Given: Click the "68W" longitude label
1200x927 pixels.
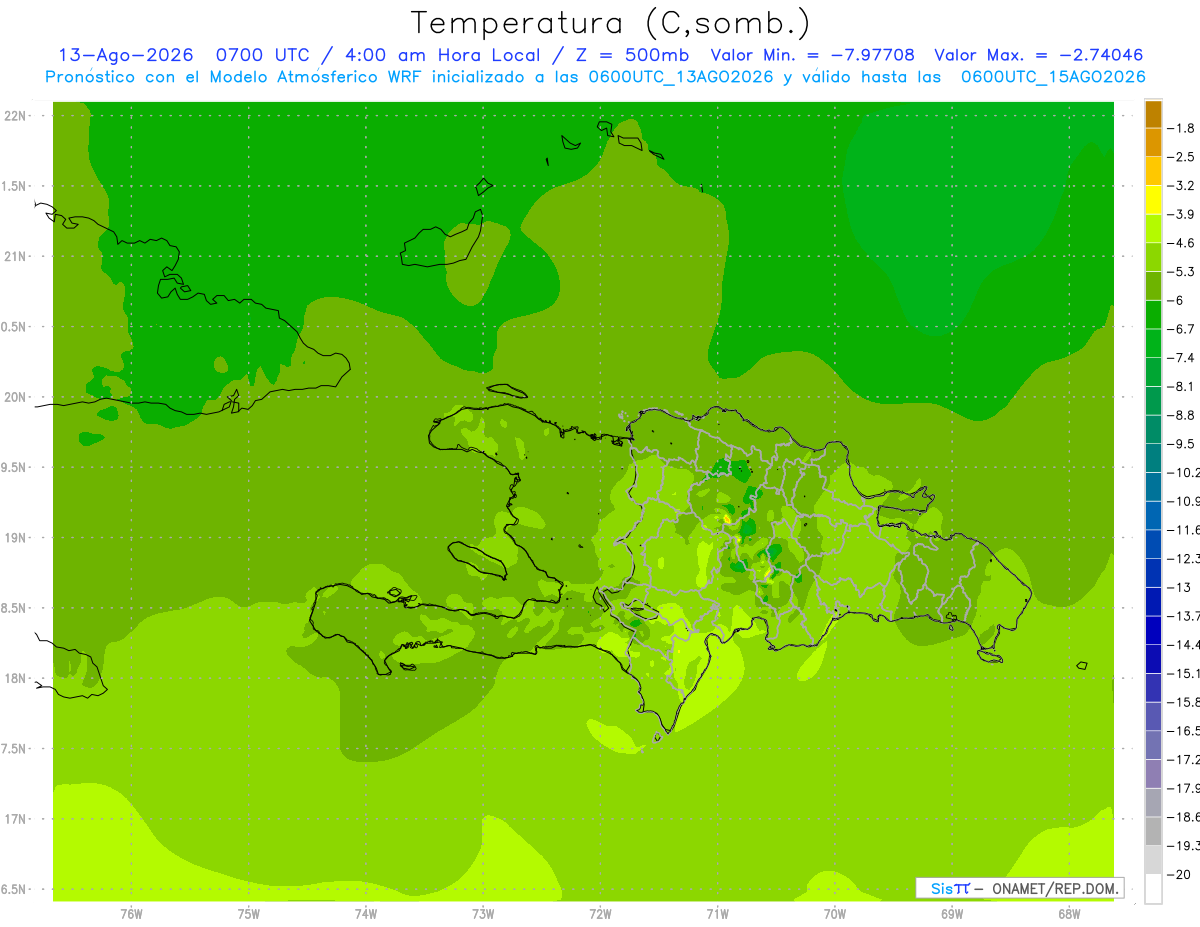Looking at the screenshot, I should coord(1068,914).
